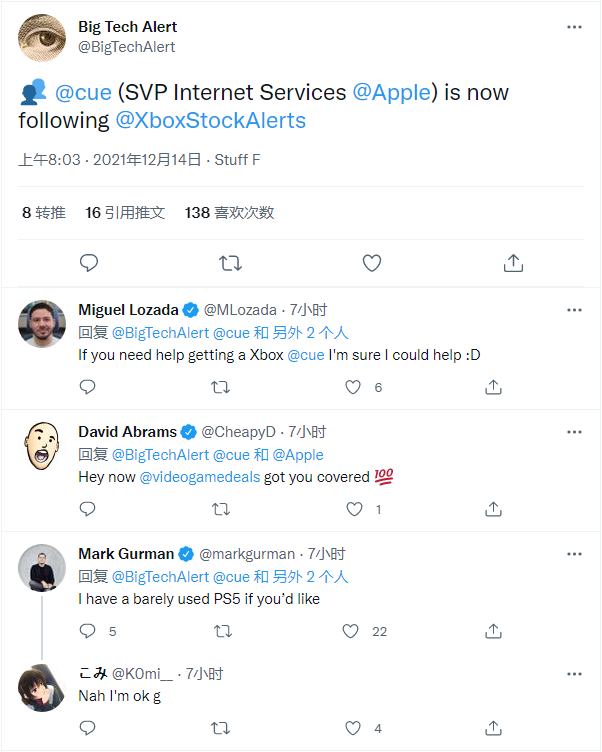Open Mark Gurman's profile avatar
Image resolution: width=602 pixels, height=752 pixels.
tap(42, 569)
